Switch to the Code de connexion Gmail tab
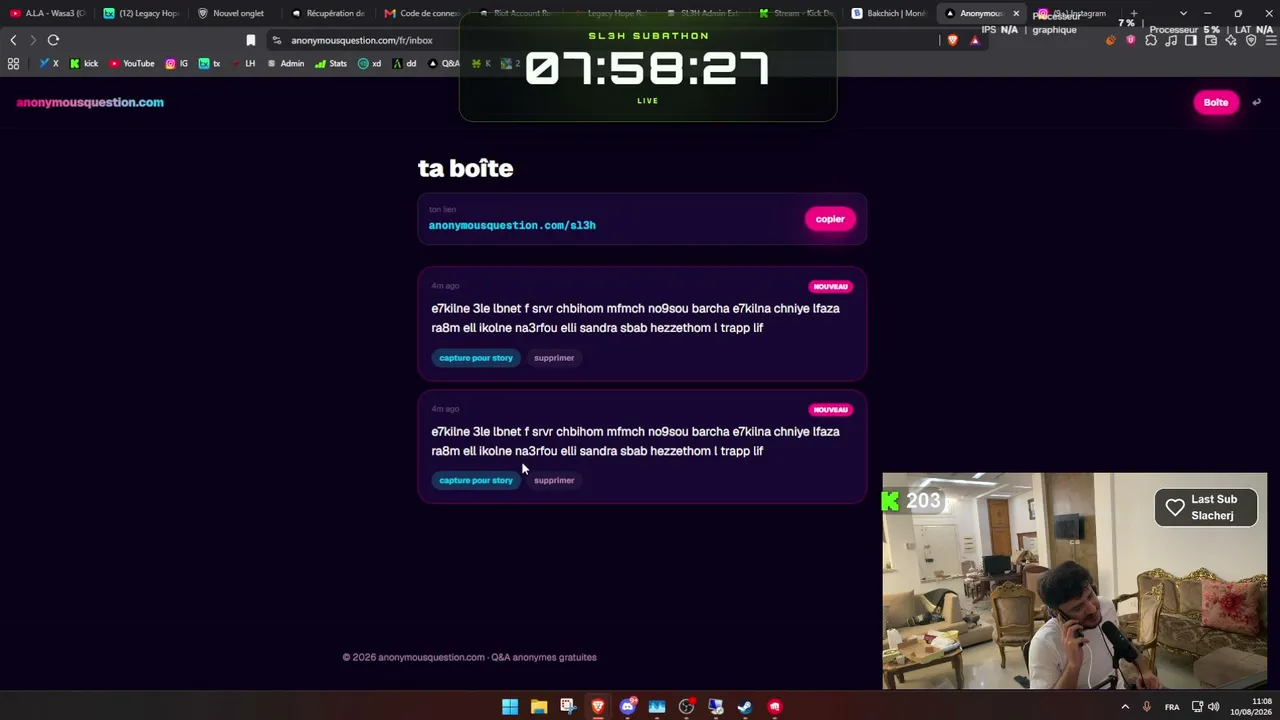Screen dimensions: 1280x720 (423, 13)
